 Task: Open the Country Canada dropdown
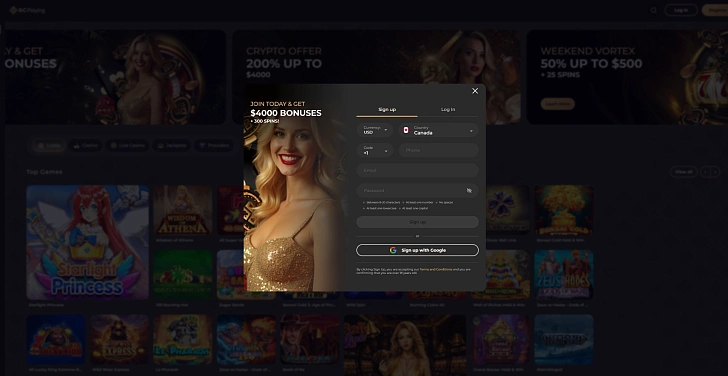[x=438, y=130]
